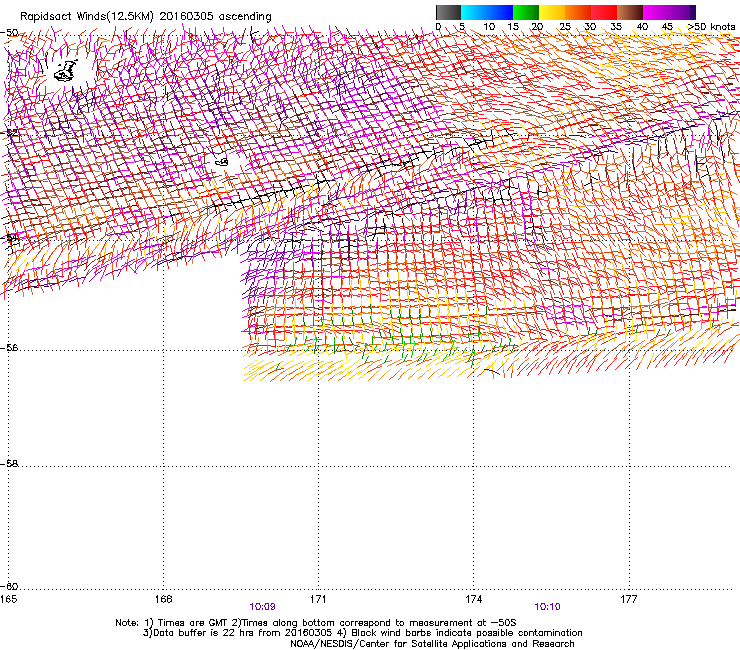Click the '165' longitude axis label
The image size is (740, 650).
(x=8, y=599)
